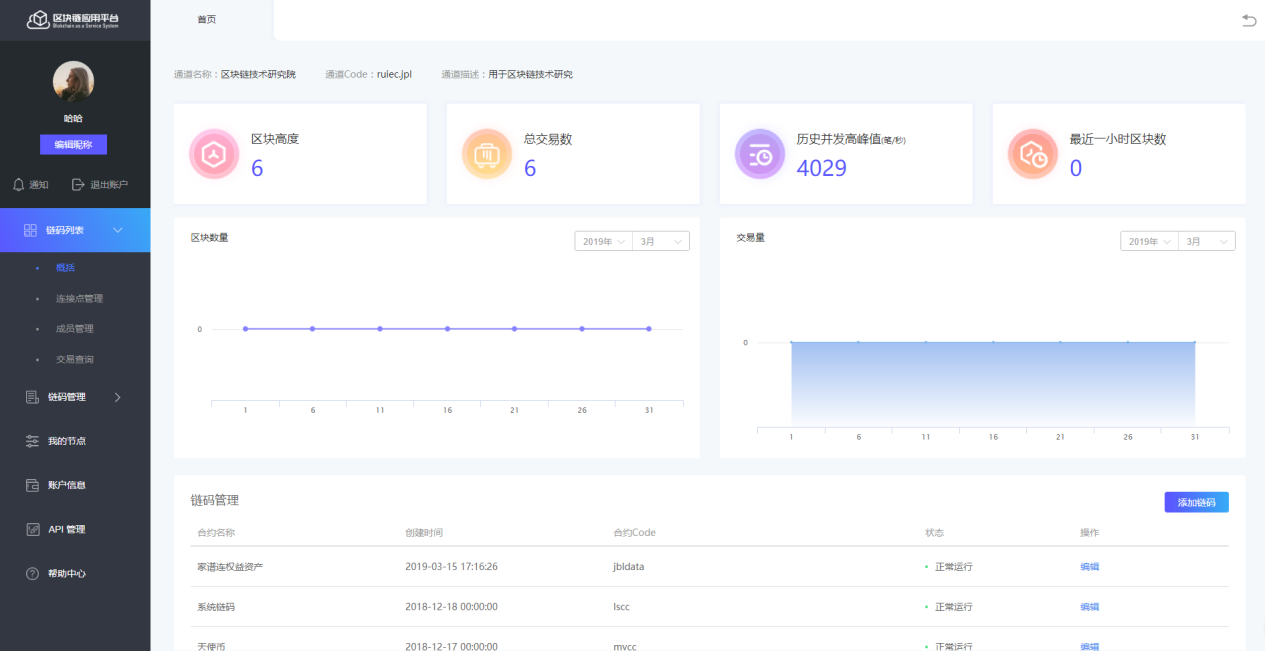This screenshot has height=651, width=1265.
Task: Switch to the 首页 tab
Action: coord(206,18)
